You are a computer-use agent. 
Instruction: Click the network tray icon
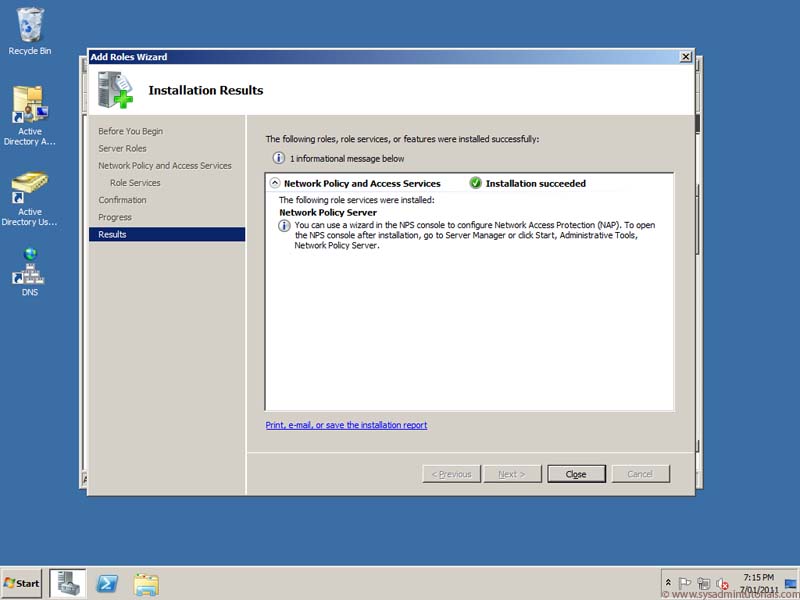point(704,583)
